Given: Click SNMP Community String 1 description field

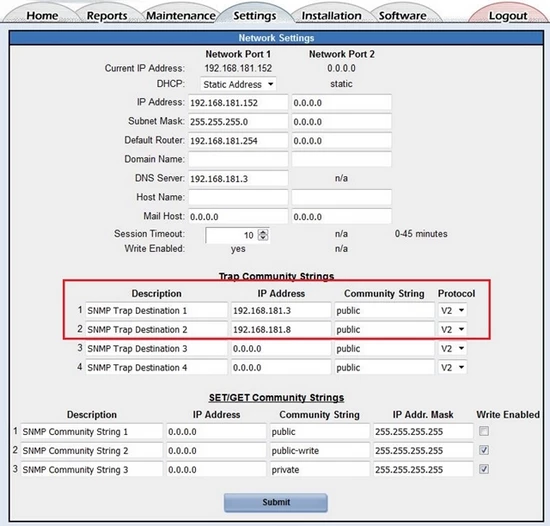Looking at the screenshot, I should 92,431.
